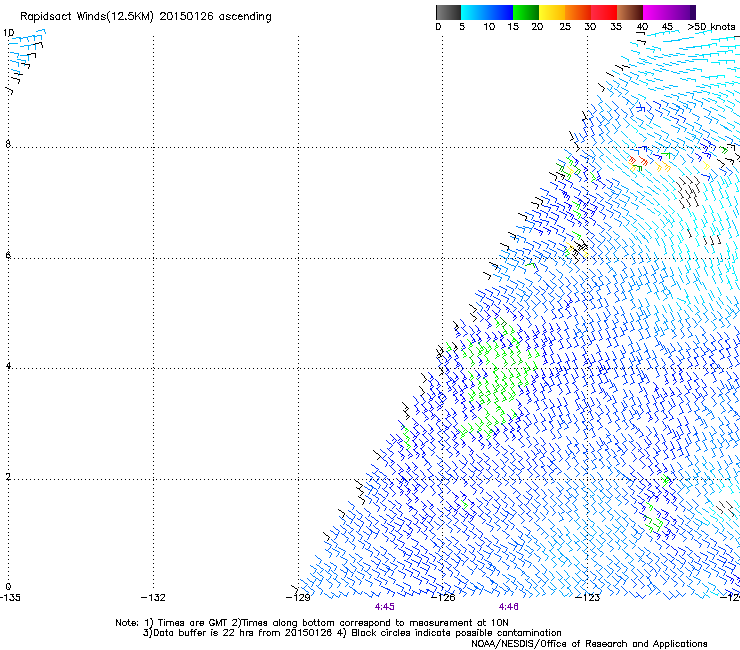Viewport: 740px width, 650px height.
Task: Click the note 'Black circles indicate possible contamination'
Action: (456, 633)
